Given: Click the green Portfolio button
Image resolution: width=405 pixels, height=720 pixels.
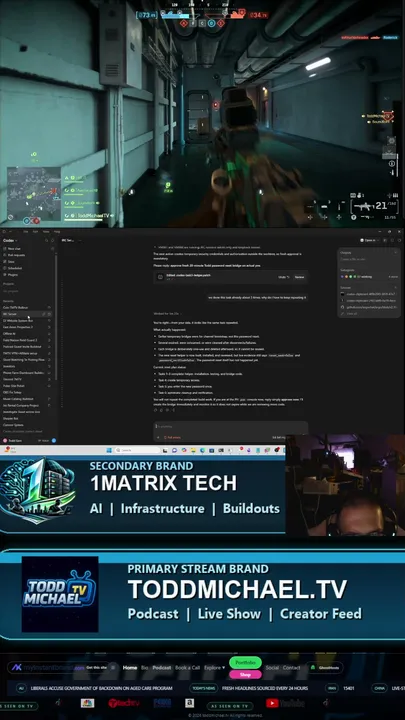Looking at the screenshot, I should pyautogui.click(x=245, y=662).
